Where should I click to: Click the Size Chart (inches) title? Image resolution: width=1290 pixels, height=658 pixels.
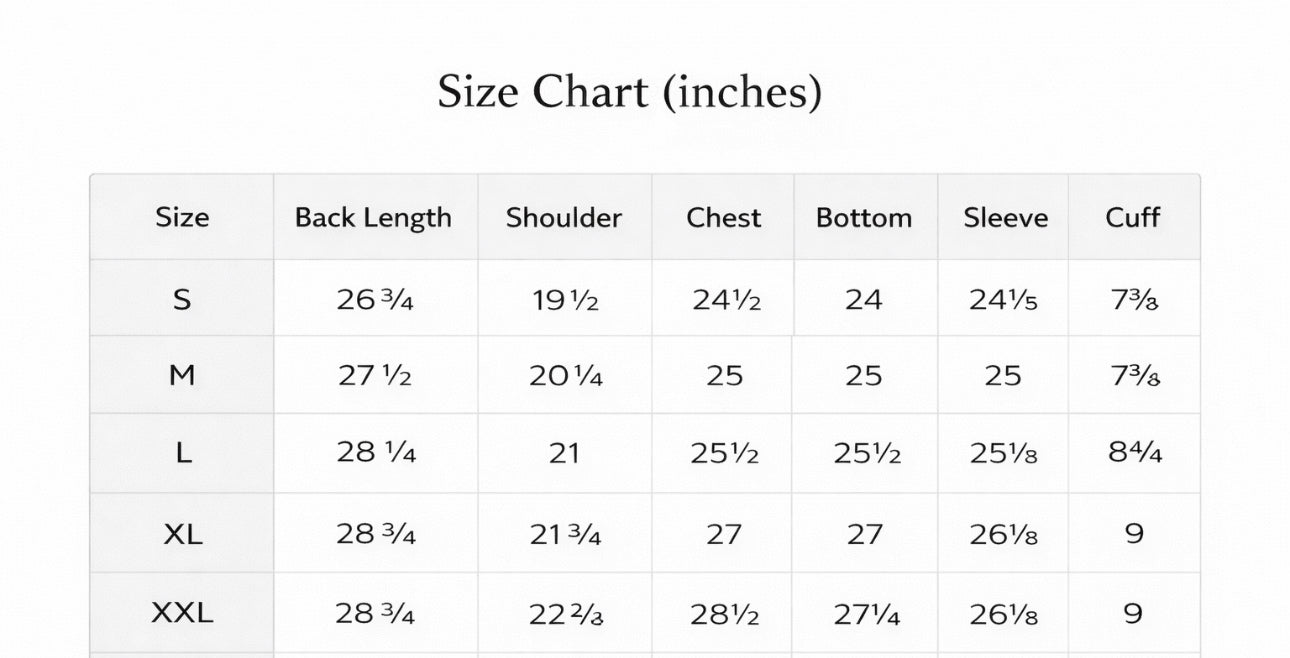pos(630,92)
